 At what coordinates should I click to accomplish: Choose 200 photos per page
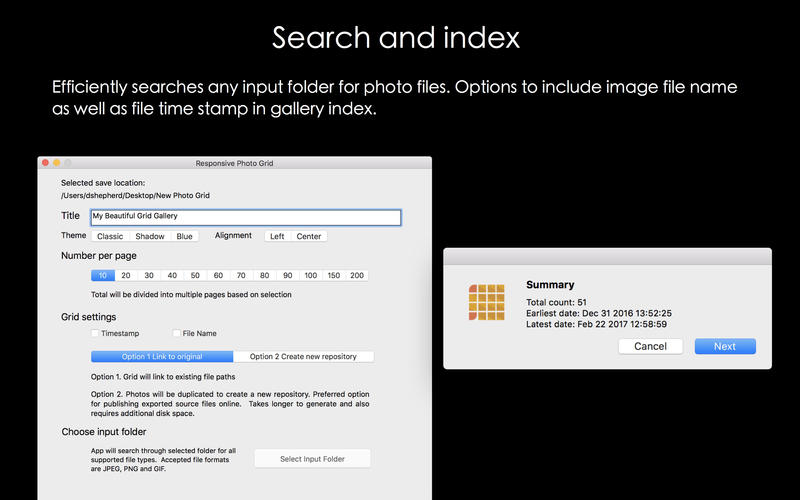pos(357,276)
